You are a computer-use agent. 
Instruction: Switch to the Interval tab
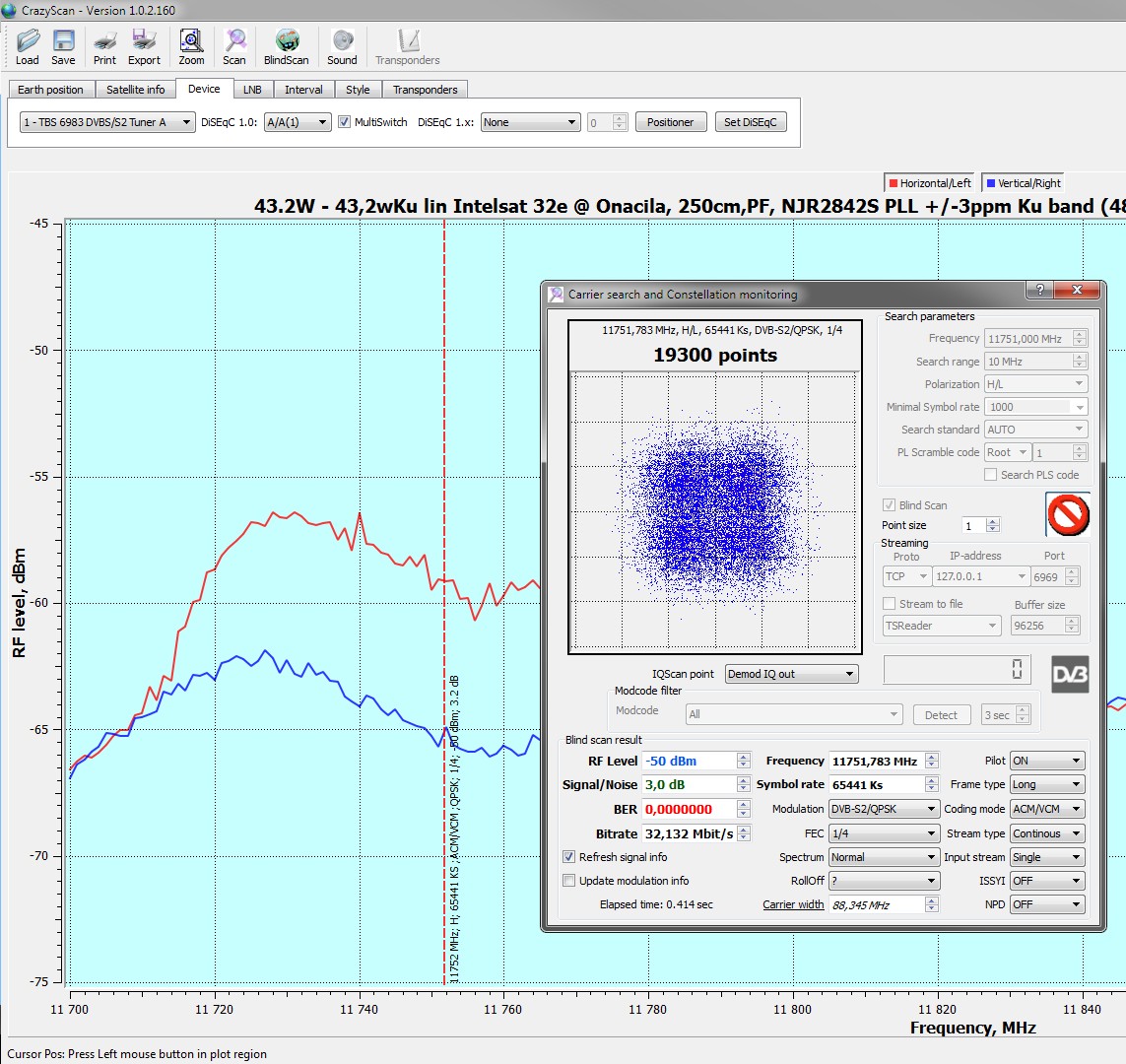303,90
